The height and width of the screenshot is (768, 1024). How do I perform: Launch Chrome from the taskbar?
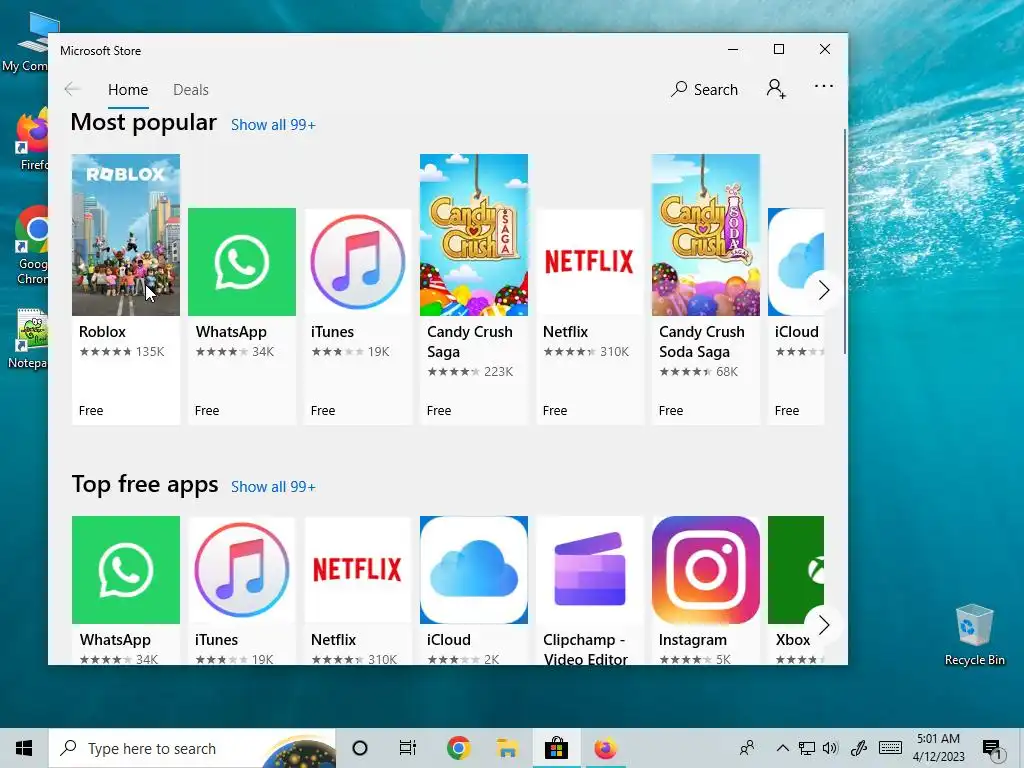(458, 748)
